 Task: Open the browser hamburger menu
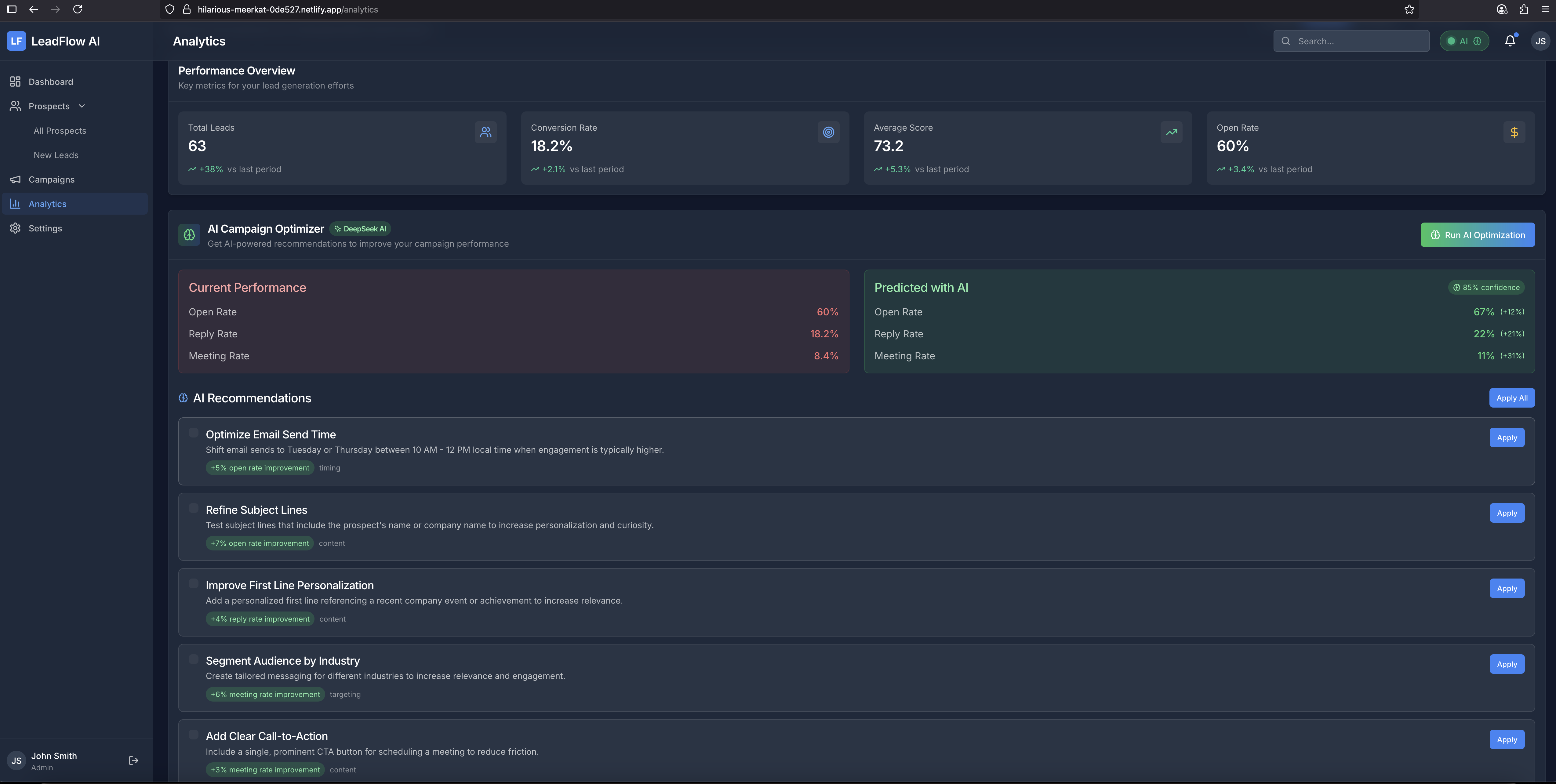coord(1546,9)
